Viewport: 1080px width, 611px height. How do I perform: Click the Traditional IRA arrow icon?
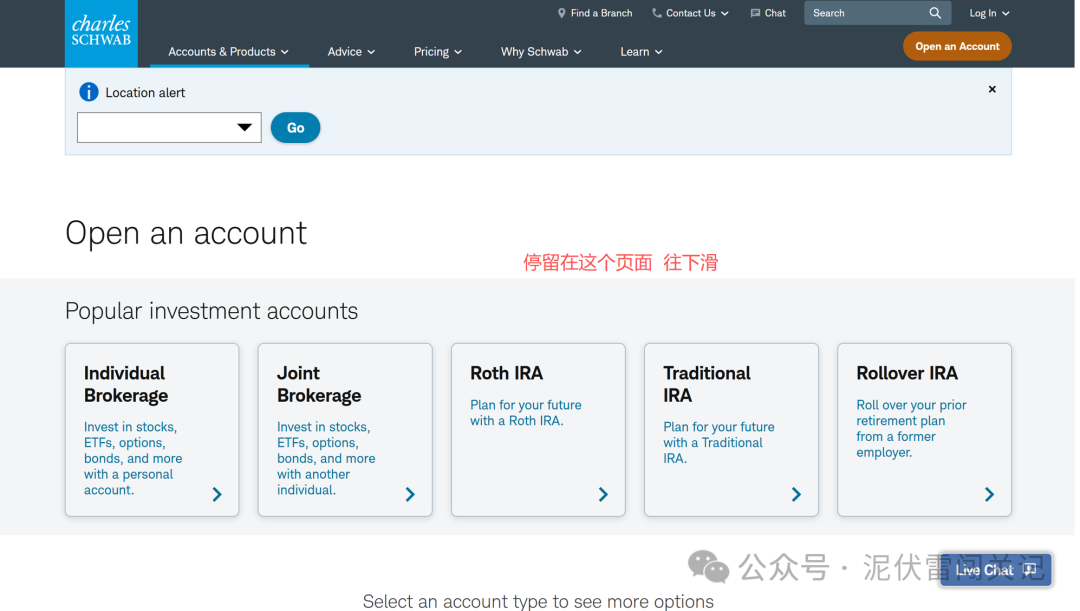(796, 494)
